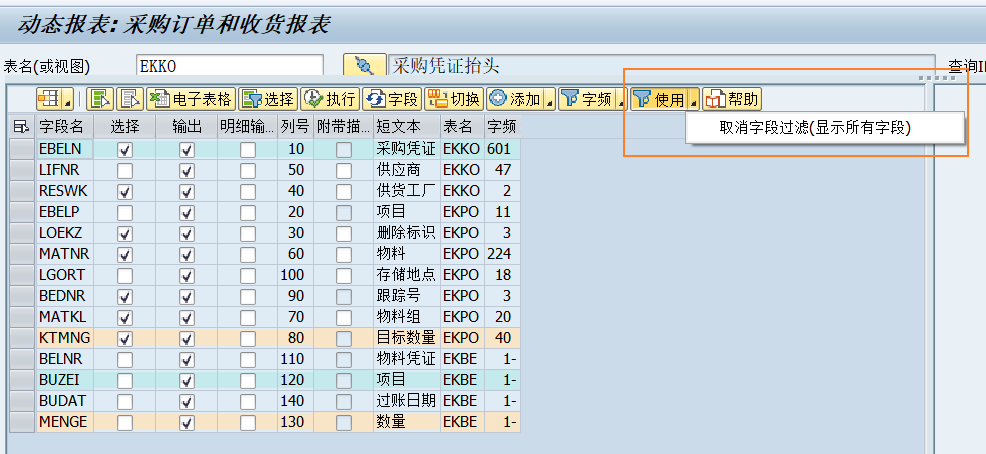Toggle the 选择 checkbox for EBELN row

[x=125, y=150]
